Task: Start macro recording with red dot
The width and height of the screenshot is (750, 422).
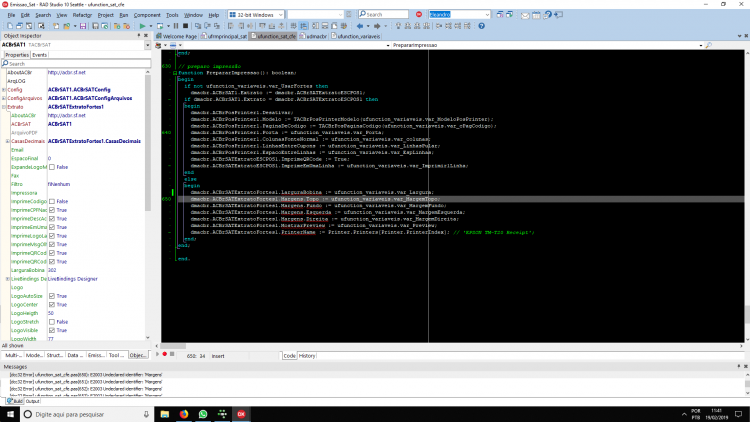Action: pos(165,355)
